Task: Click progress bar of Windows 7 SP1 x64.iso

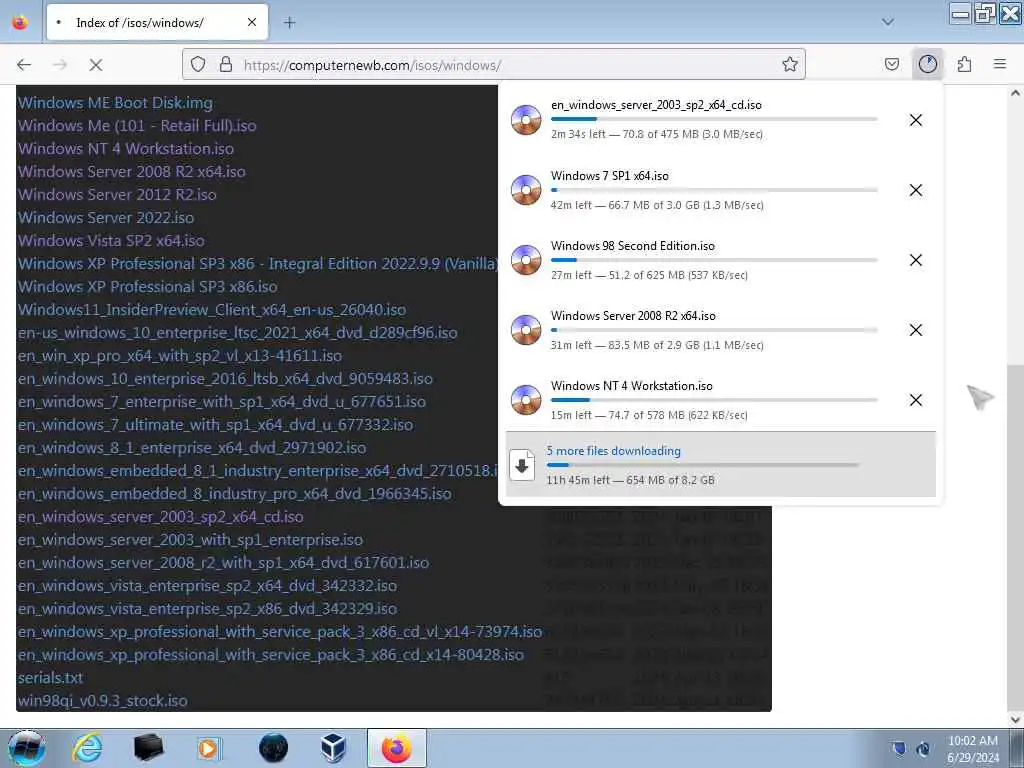Action: 714,190
